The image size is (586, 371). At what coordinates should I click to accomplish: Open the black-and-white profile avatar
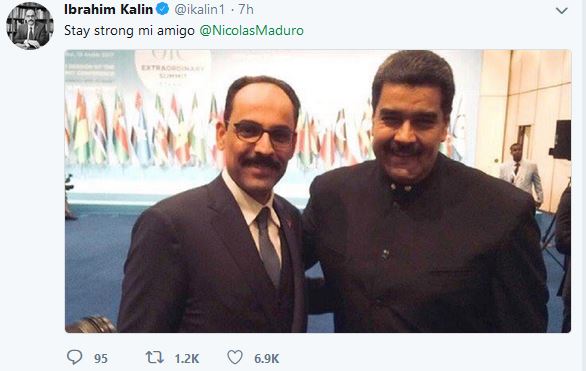pyautogui.click(x=30, y=26)
